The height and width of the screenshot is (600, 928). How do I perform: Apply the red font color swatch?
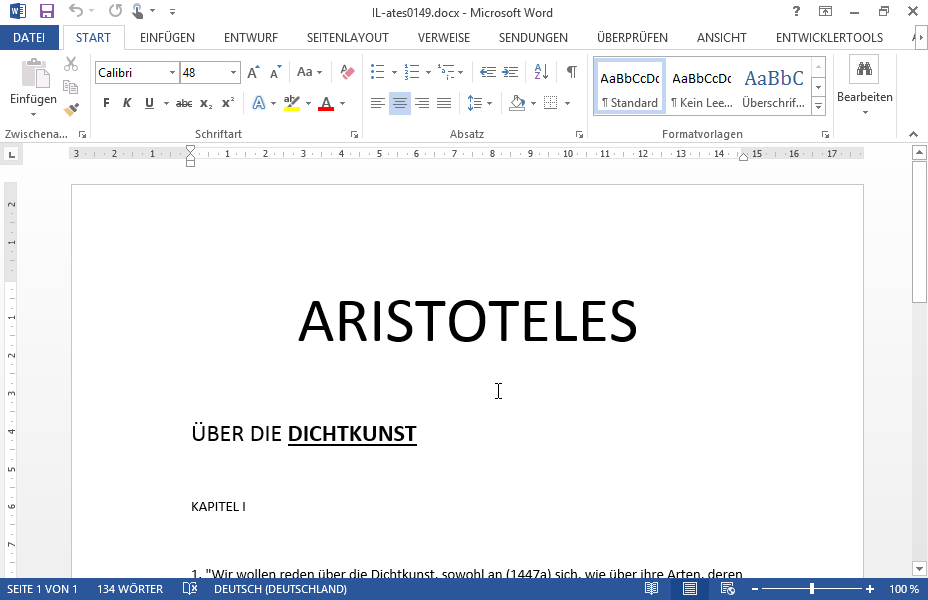[326, 104]
